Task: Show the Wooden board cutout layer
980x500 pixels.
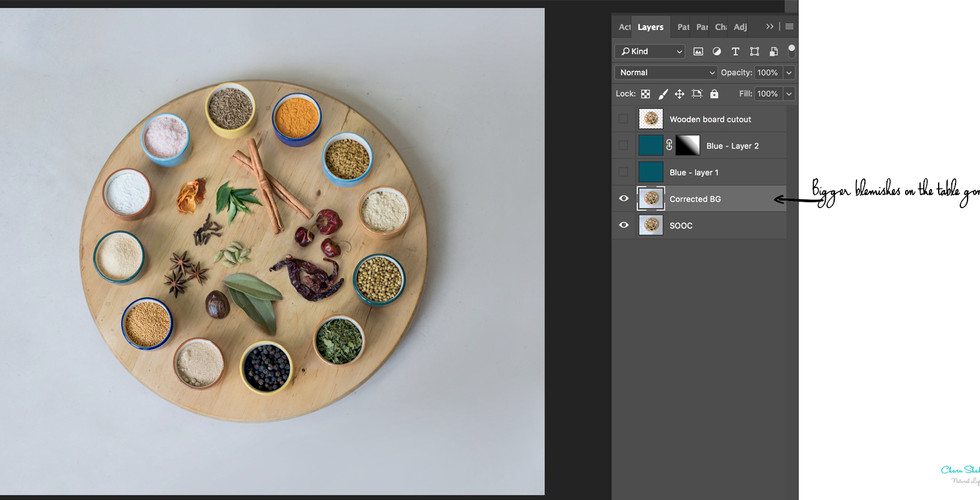Action: coord(623,119)
